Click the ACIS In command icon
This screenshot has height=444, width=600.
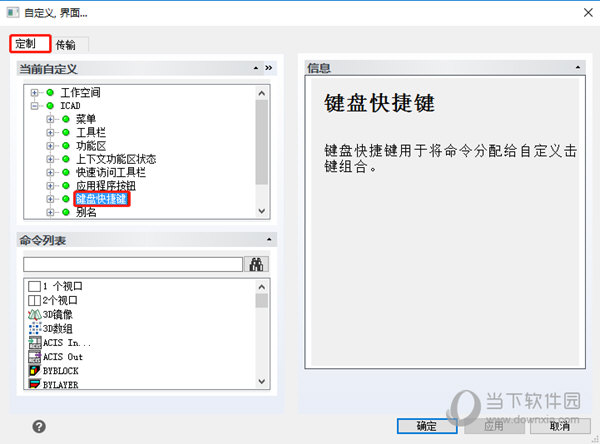[x=34, y=343]
